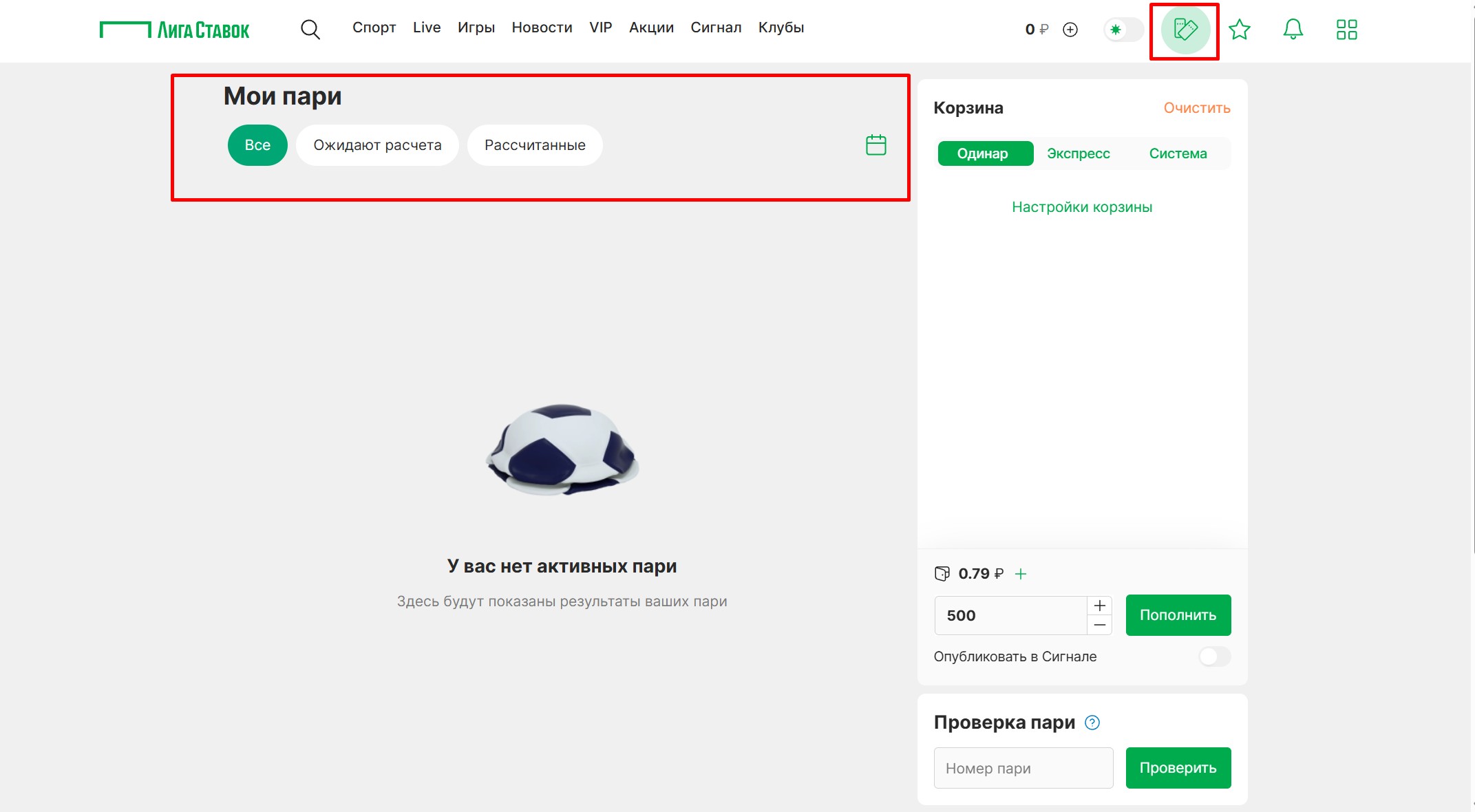This screenshot has width=1475, height=812.
Task: Open the 'Спорт' menu item
Action: tap(374, 28)
